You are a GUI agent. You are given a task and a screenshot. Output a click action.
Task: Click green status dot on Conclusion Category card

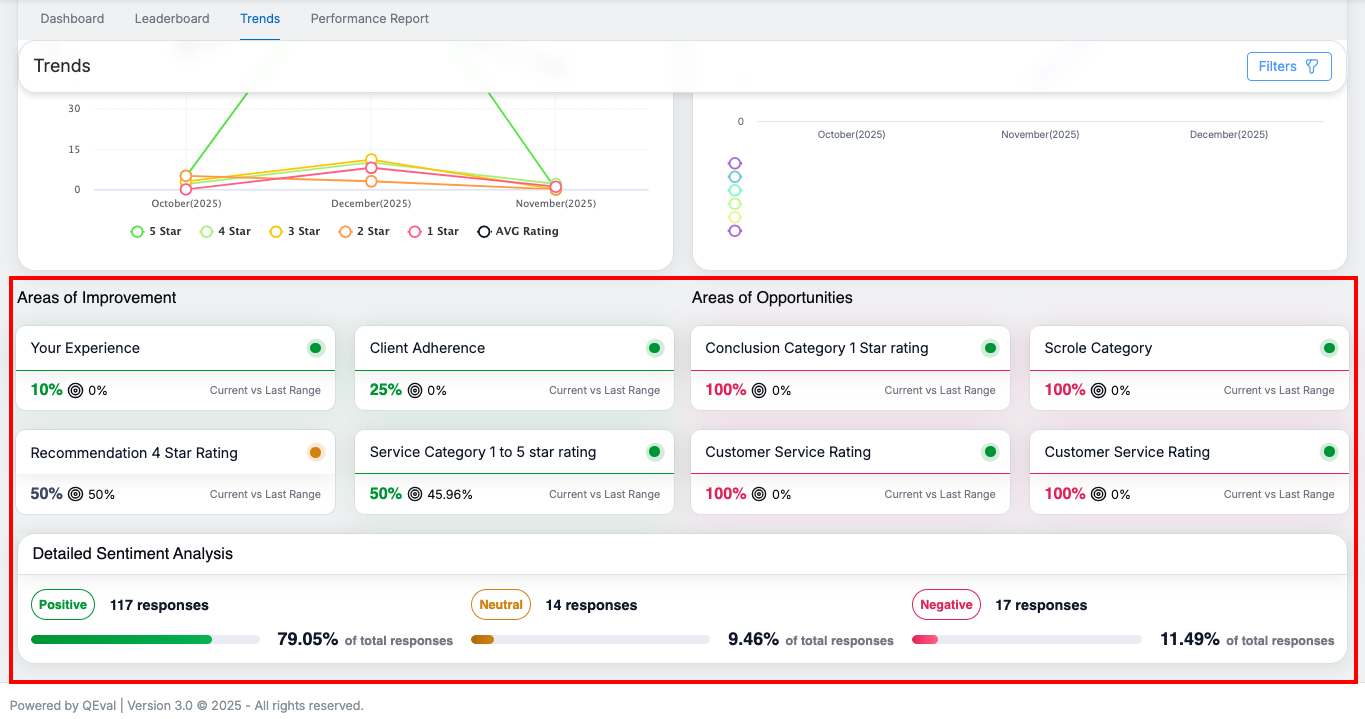tap(990, 348)
